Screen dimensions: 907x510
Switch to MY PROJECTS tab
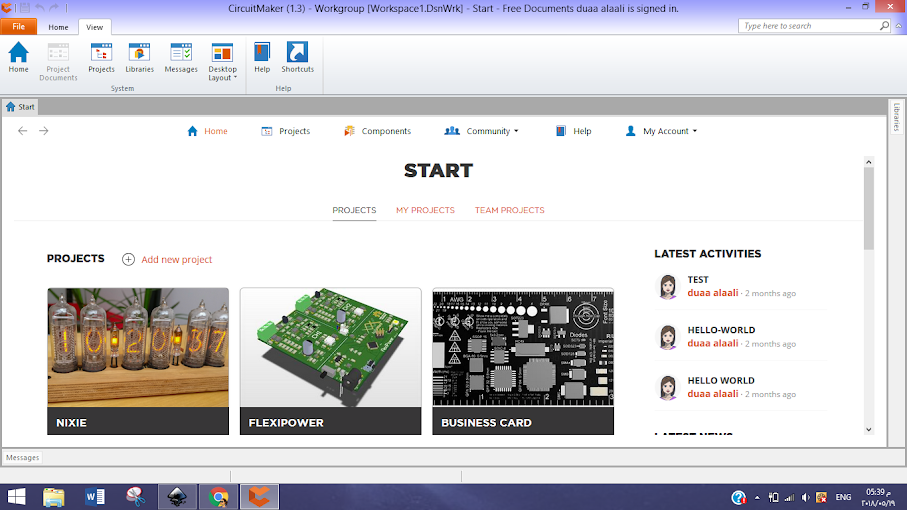(425, 210)
